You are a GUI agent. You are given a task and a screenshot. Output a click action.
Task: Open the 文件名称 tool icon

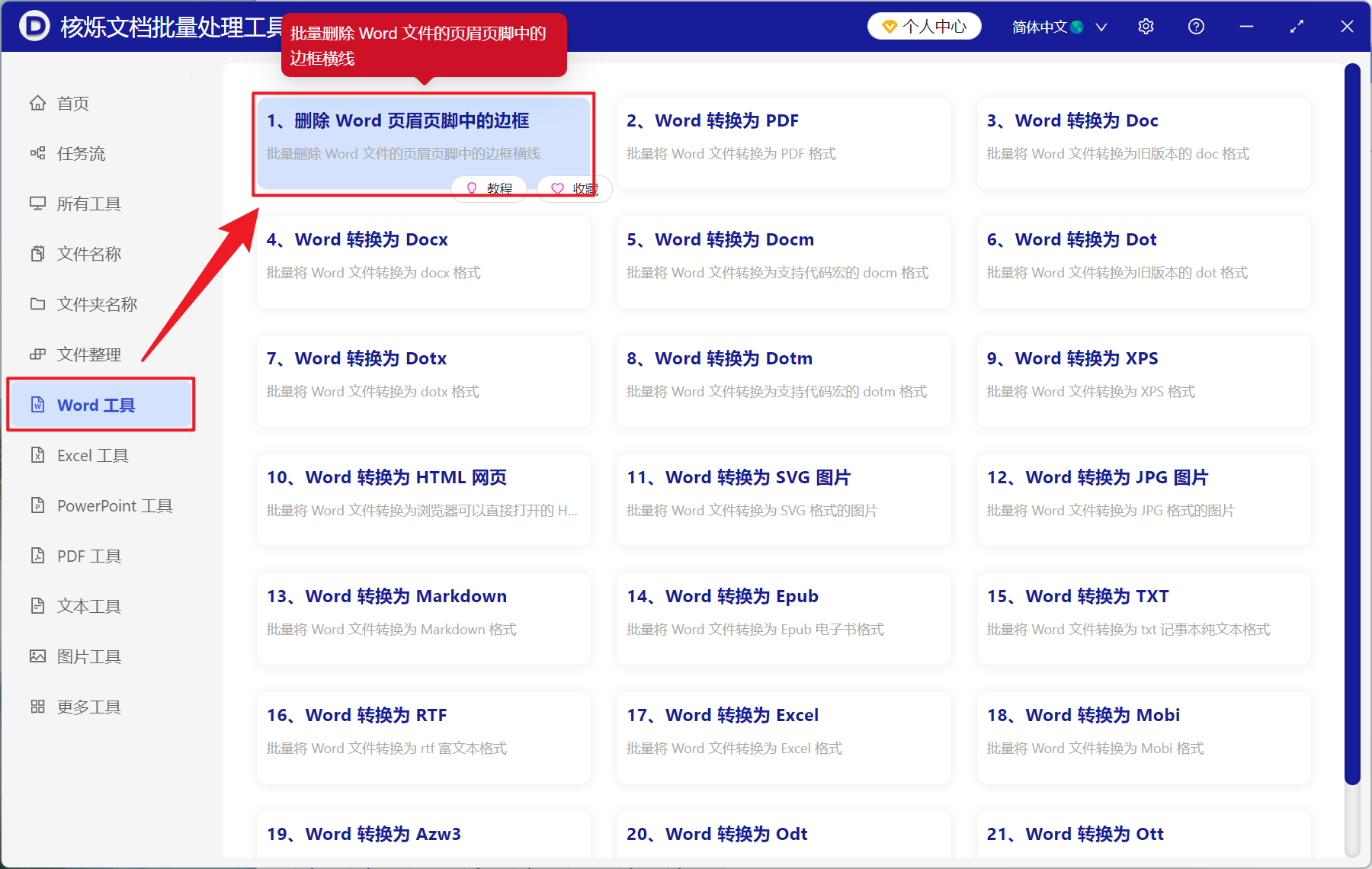coord(38,253)
